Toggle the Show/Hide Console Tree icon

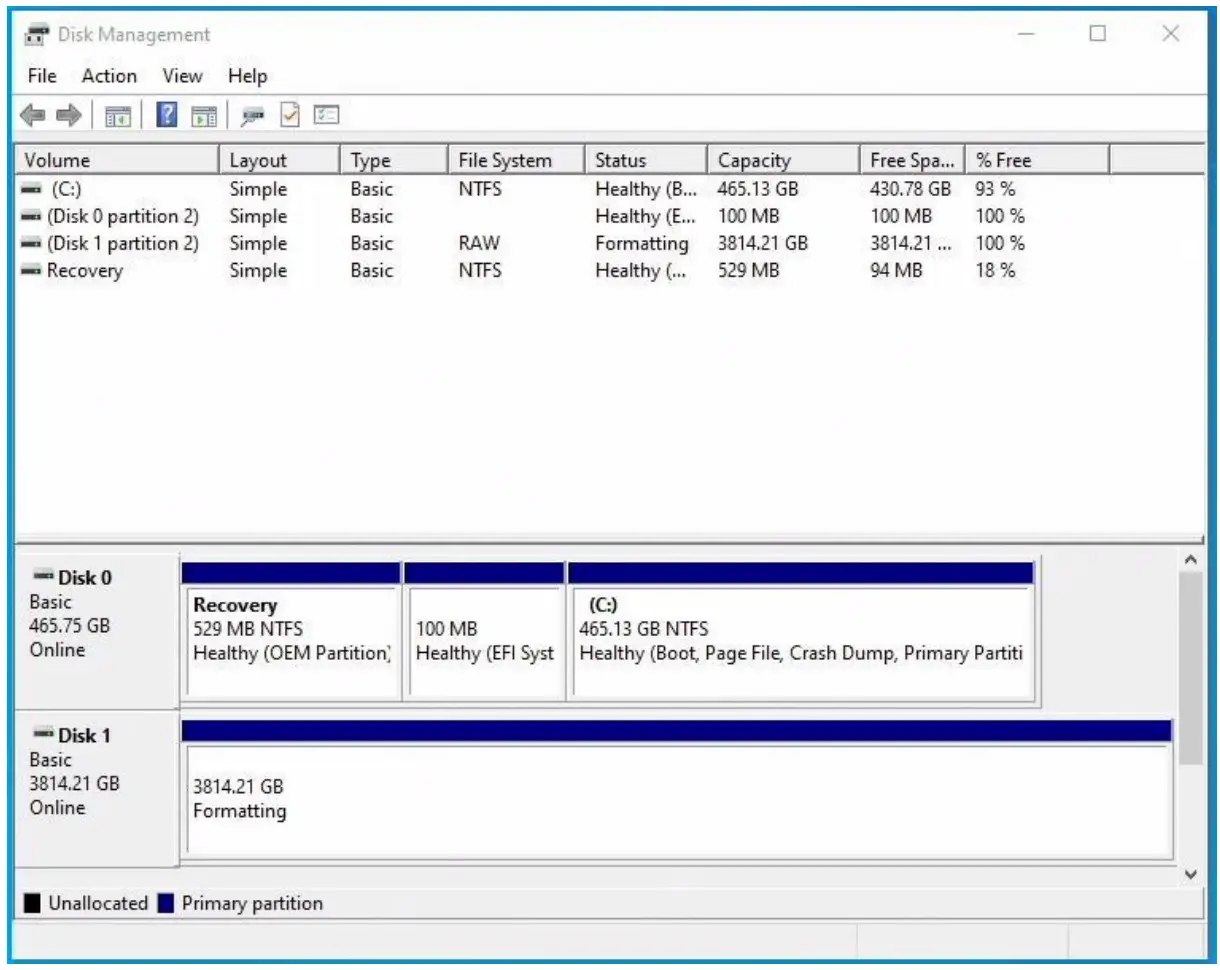click(x=118, y=113)
